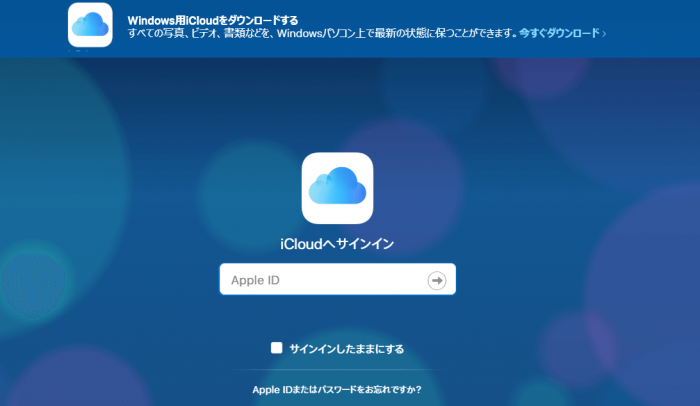This screenshot has height=406, width=700.
Task: Click the banner description starting with すべての写真
Action: pyautogui.click(x=322, y=33)
